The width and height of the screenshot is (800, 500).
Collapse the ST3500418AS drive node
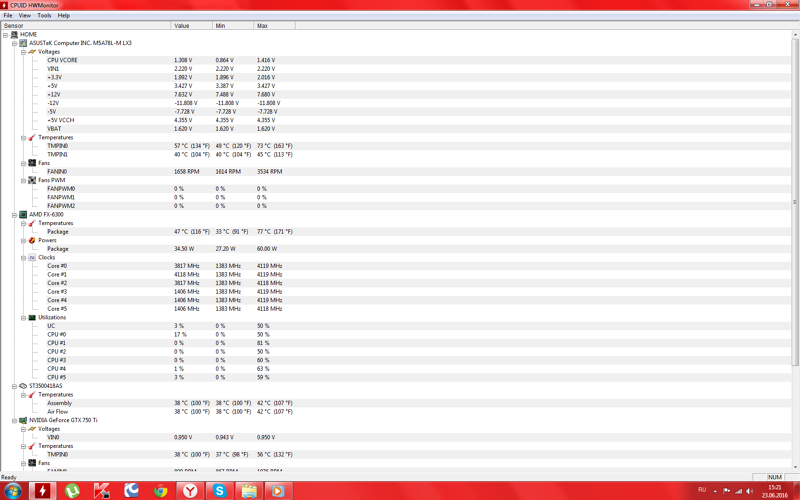tap(14, 386)
